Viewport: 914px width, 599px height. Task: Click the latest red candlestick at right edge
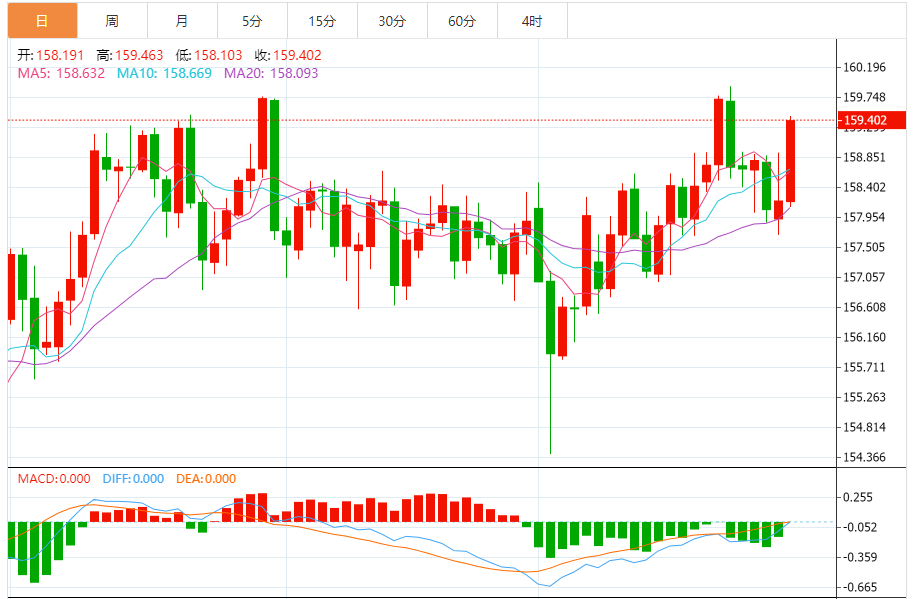(x=790, y=161)
